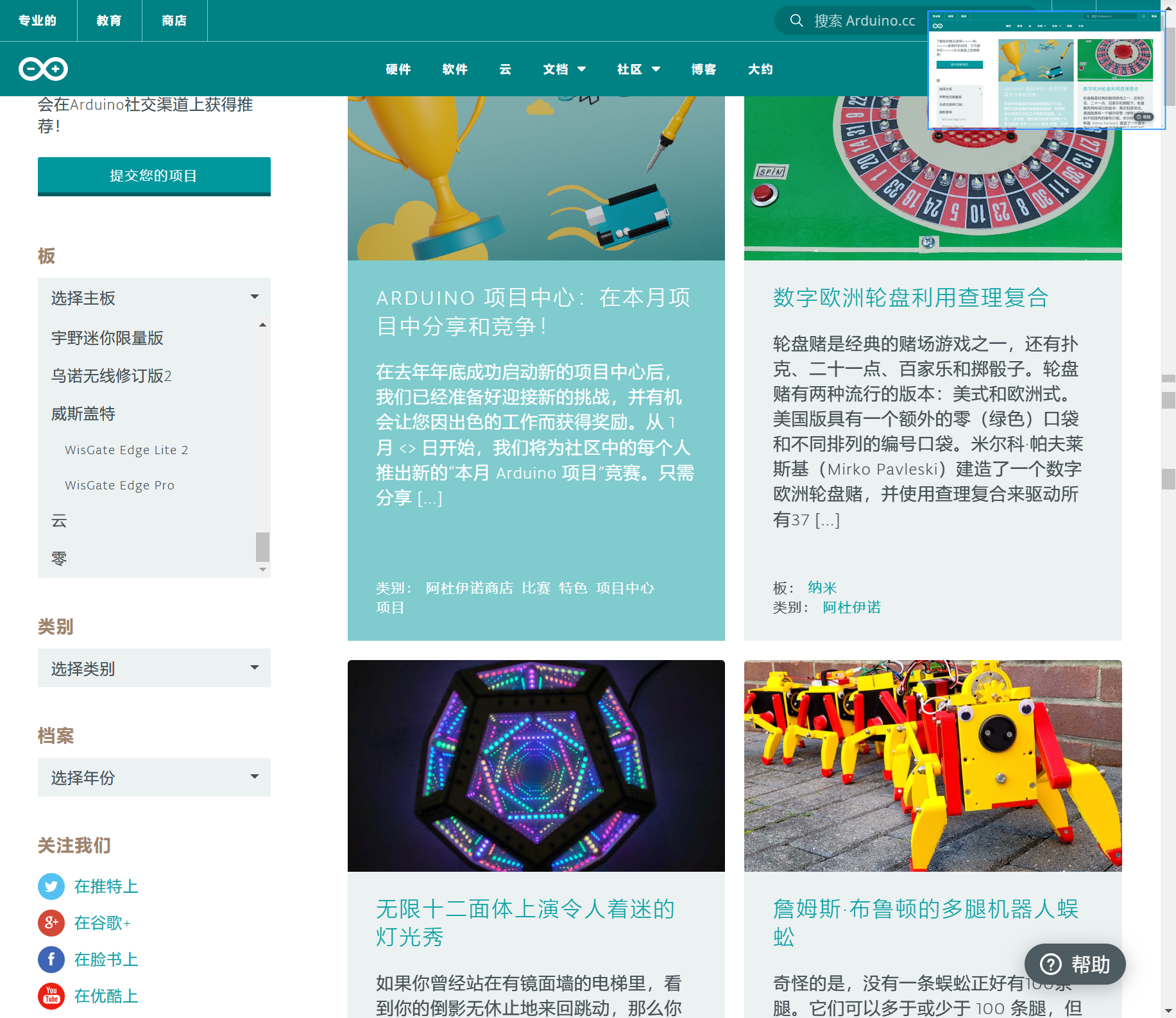Click the 在脸书上 text link

tap(107, 960)
